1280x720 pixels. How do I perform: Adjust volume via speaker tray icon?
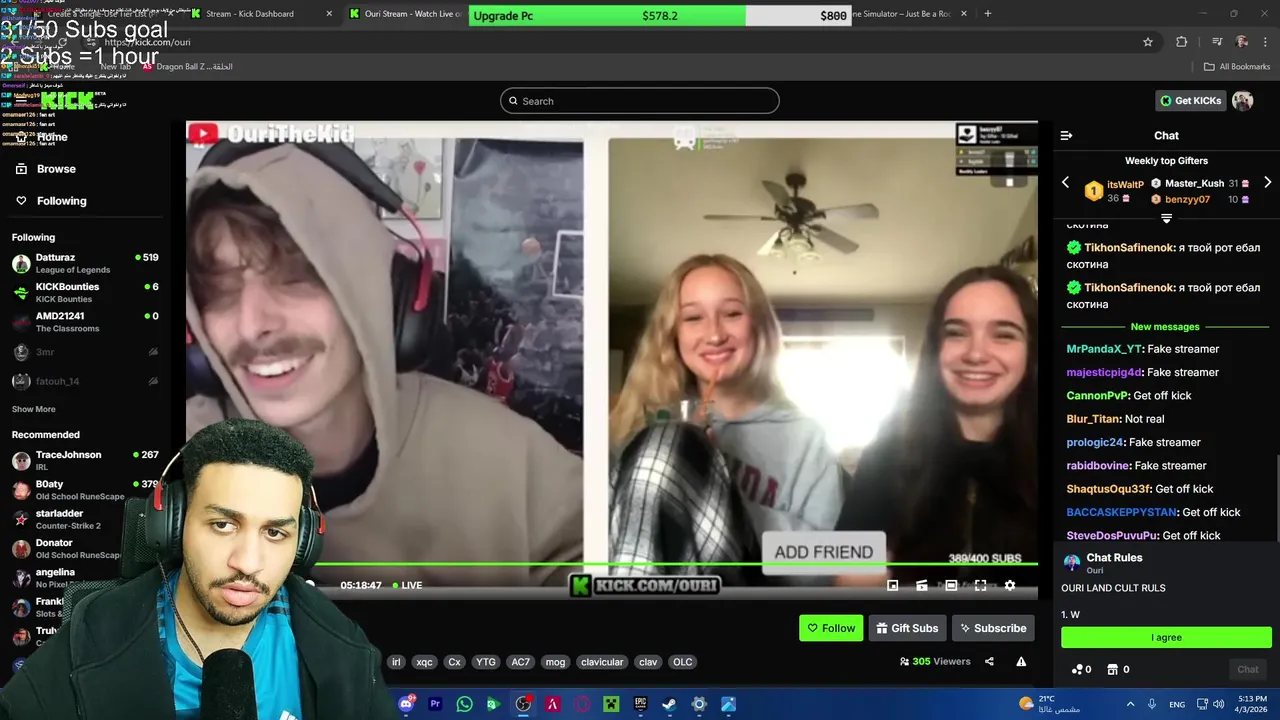tap(1219, 704)
